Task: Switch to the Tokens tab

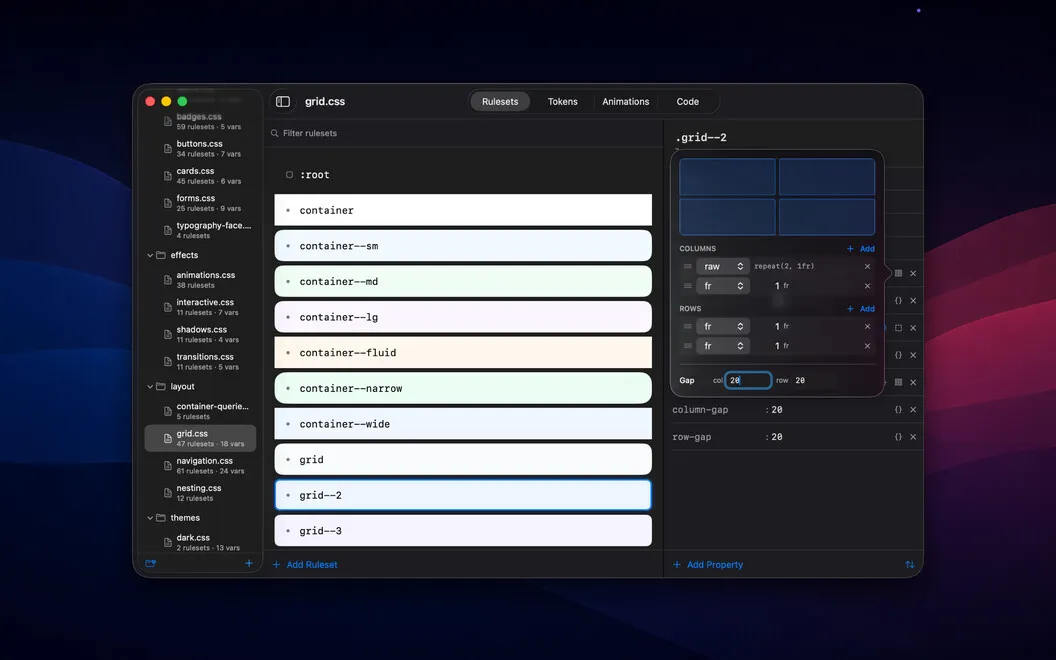Action: coord(562,102)
